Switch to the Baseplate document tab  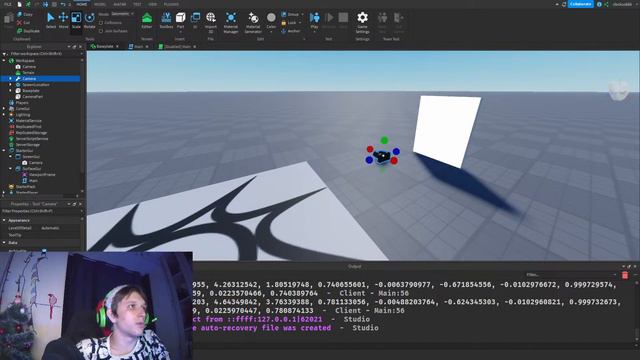pos(104,47)
